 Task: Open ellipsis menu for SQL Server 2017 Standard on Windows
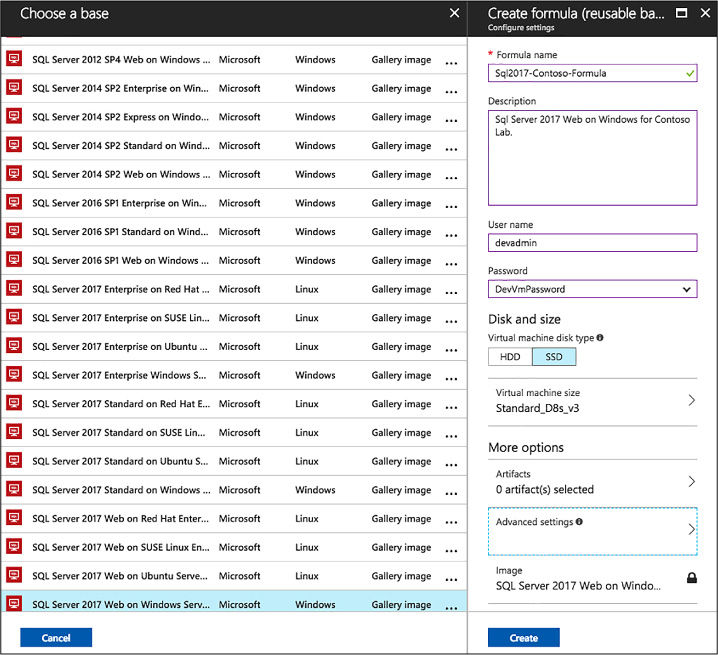[451, 494]
